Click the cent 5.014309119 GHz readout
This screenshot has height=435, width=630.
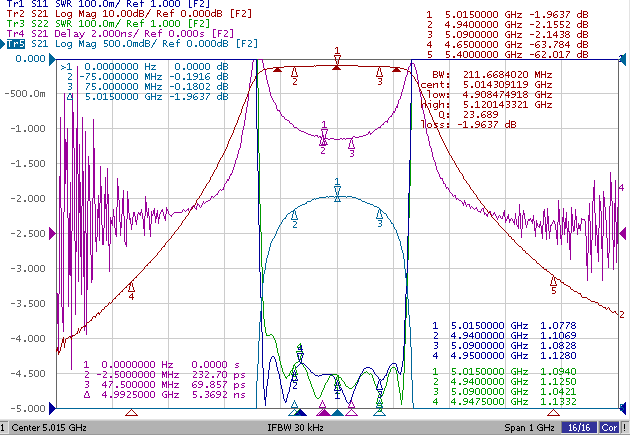tap(487, 85)
